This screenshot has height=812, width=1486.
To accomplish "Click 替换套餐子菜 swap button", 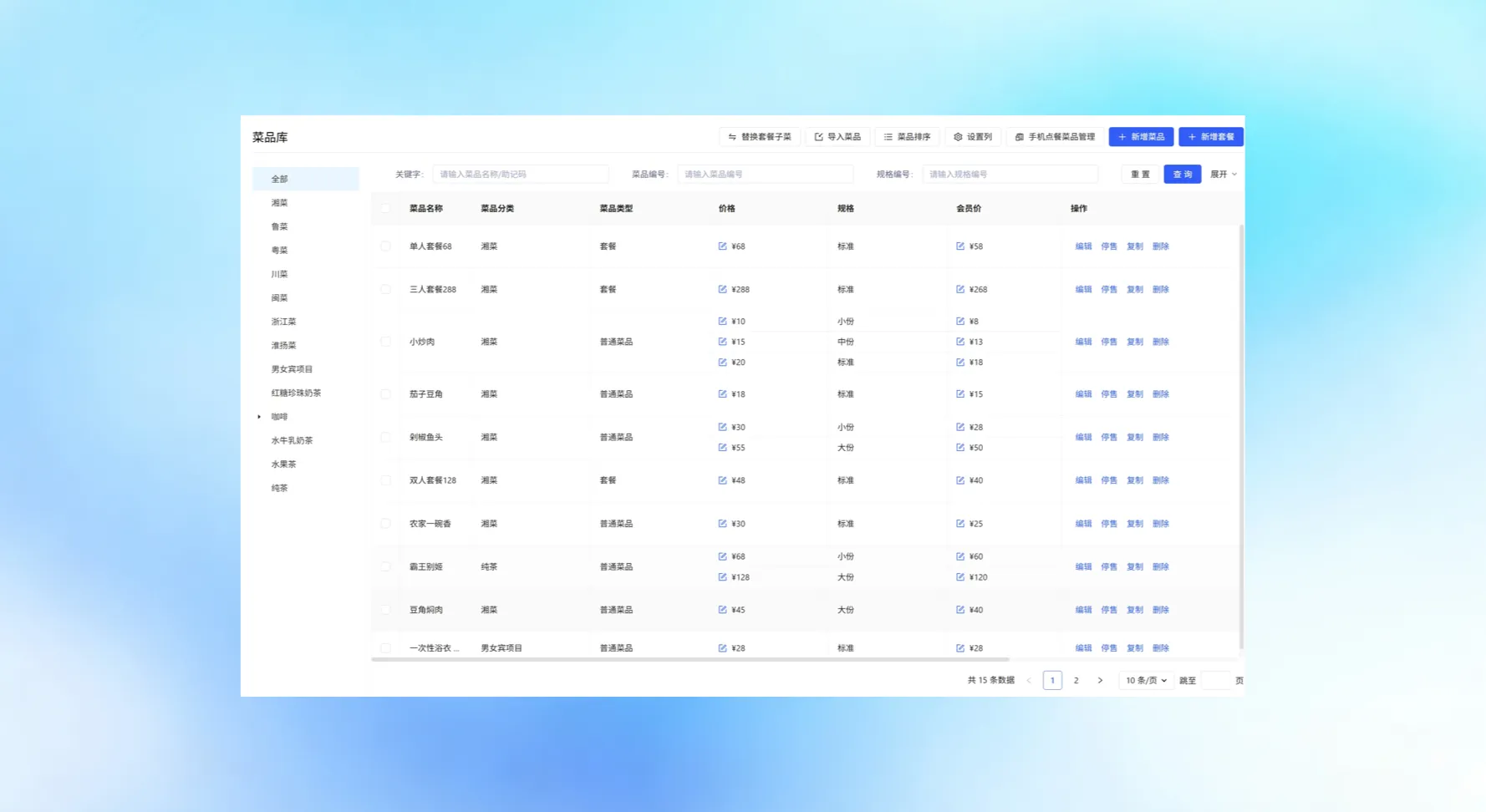I will click(x=760, y=137).
